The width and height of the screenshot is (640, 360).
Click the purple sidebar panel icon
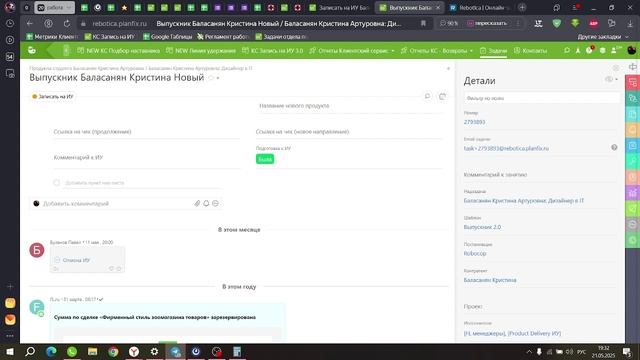[x=633, y=193]
